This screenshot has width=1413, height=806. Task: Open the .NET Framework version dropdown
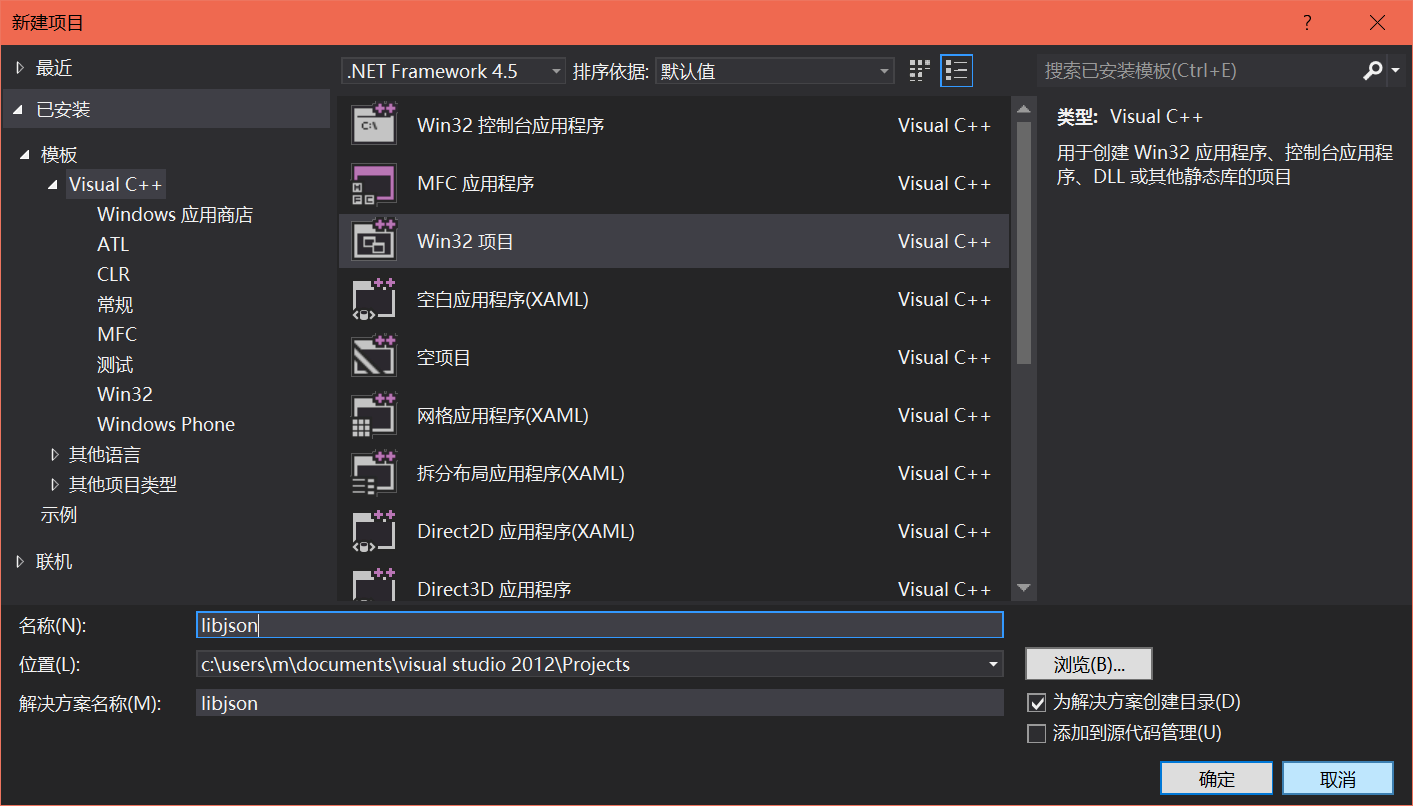click(x=453, y=71)
